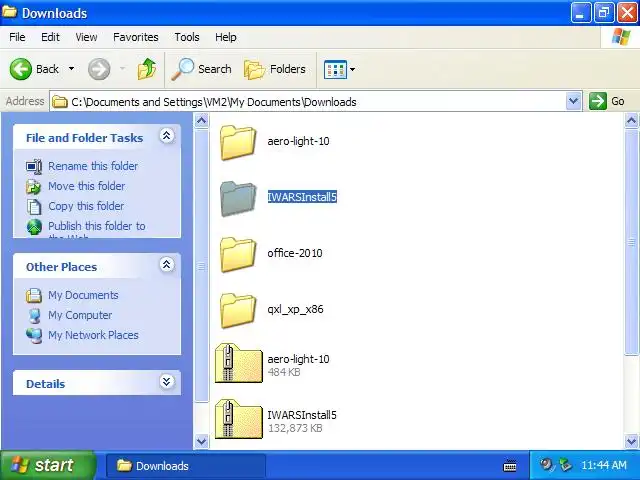Viewport: 640px width, 480px height.
Task: Click the office-2010 folder name
Action: click(x=295, y=253)
